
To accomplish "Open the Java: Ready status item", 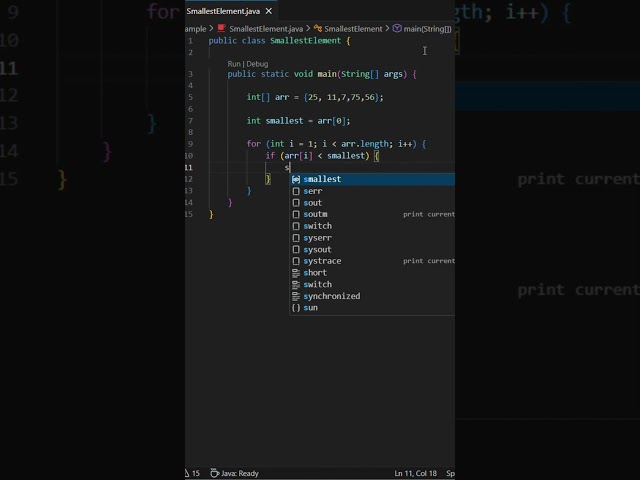I will [235, 473].
